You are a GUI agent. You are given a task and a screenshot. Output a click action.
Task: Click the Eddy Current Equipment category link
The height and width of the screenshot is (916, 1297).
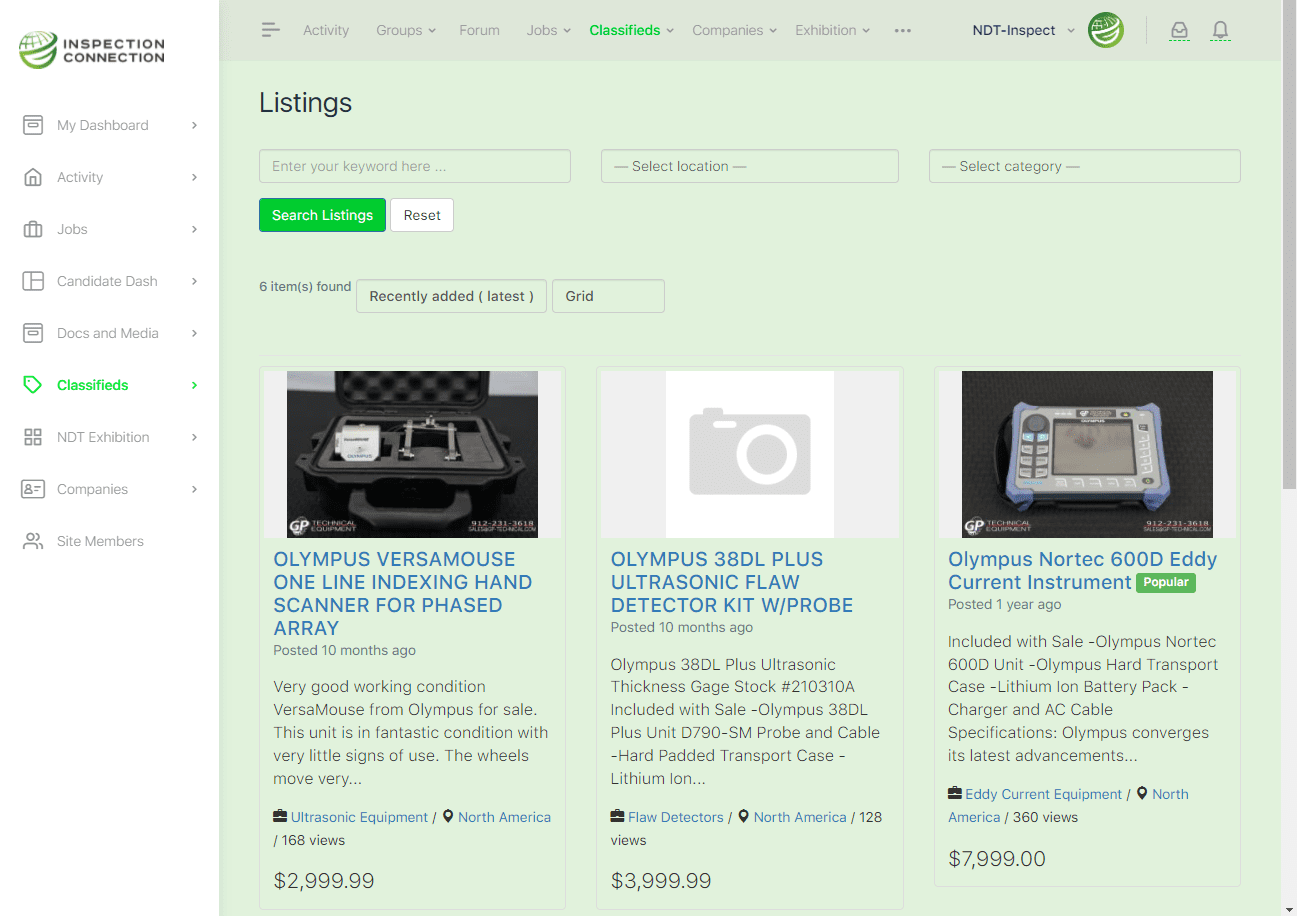point(1043,794)
